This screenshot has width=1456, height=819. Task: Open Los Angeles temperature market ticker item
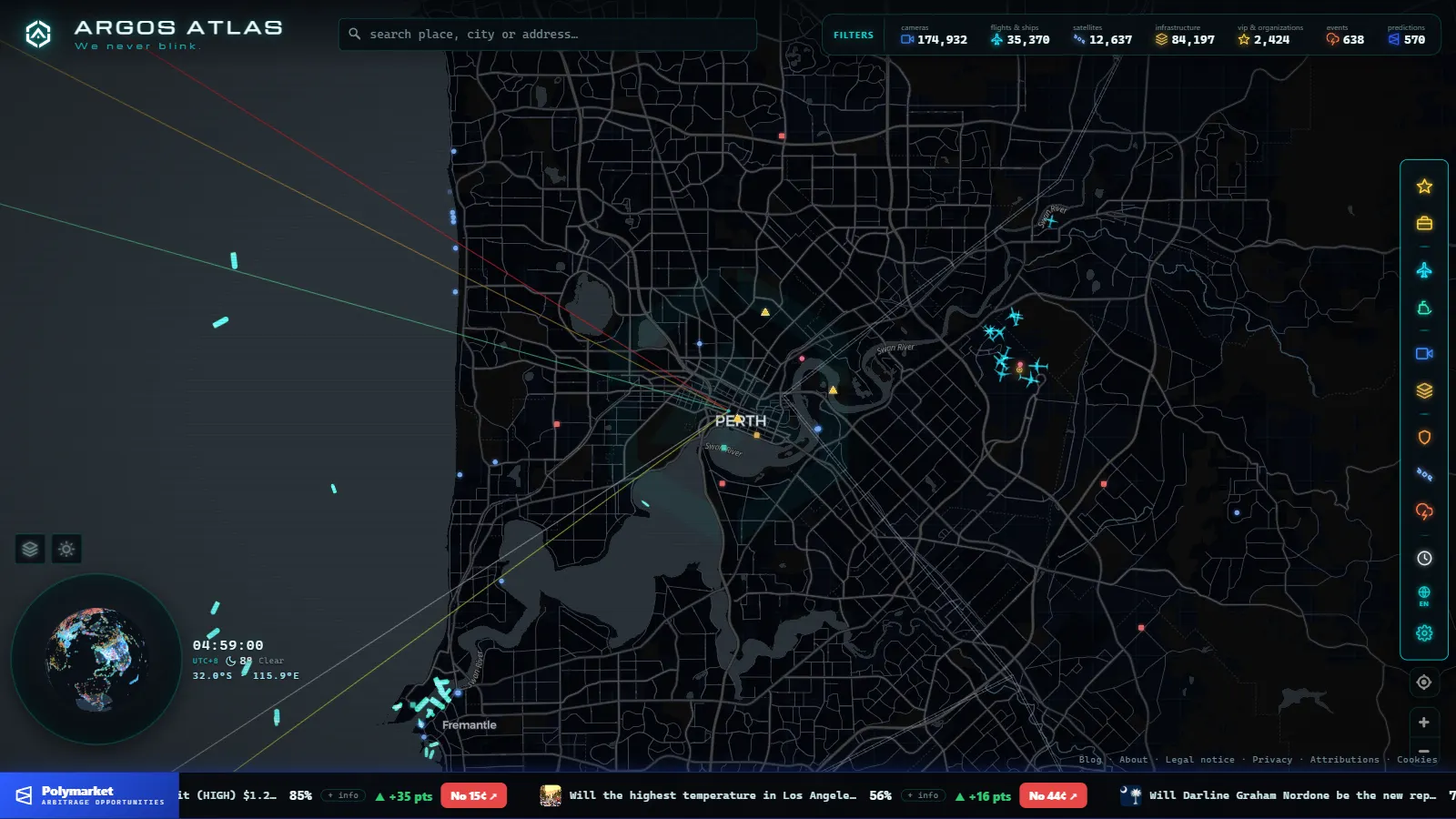(x=713, y=795)
